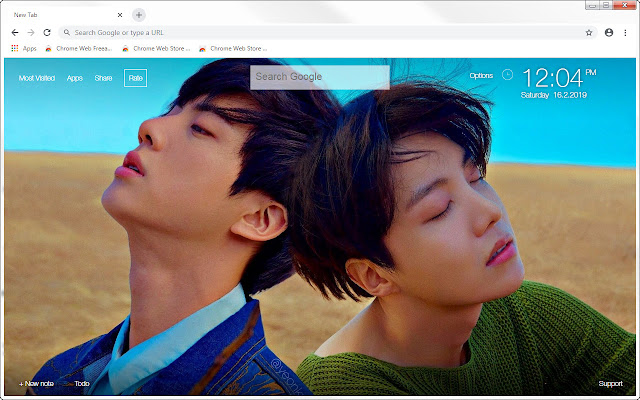The width and height of the screenshot is (640, 400).
Task: Click the address bar URL field
Action: [327, 33]
